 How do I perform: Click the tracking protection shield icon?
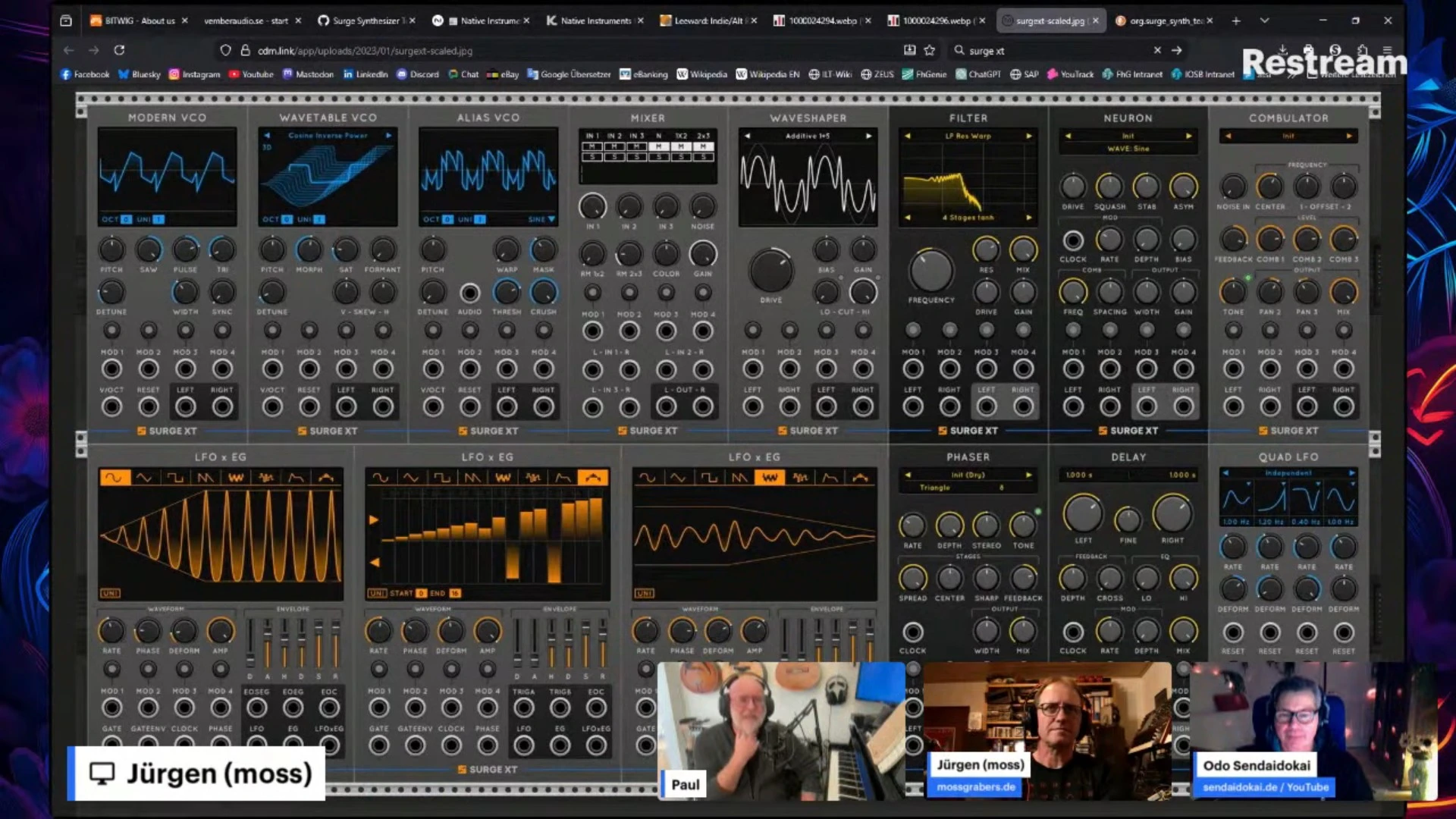(x=225, y=50)
